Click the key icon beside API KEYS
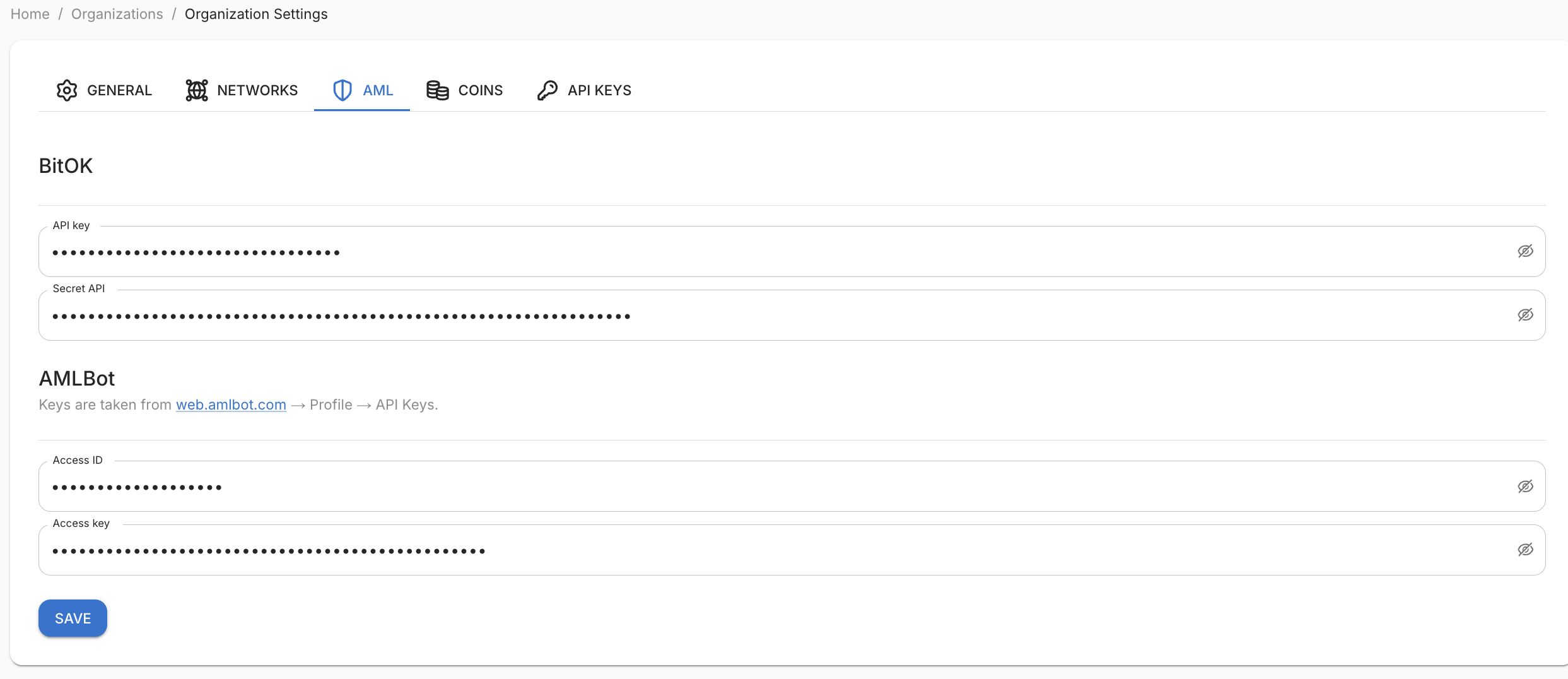Screen dimensions: 1568x679 tap(547, 90)
